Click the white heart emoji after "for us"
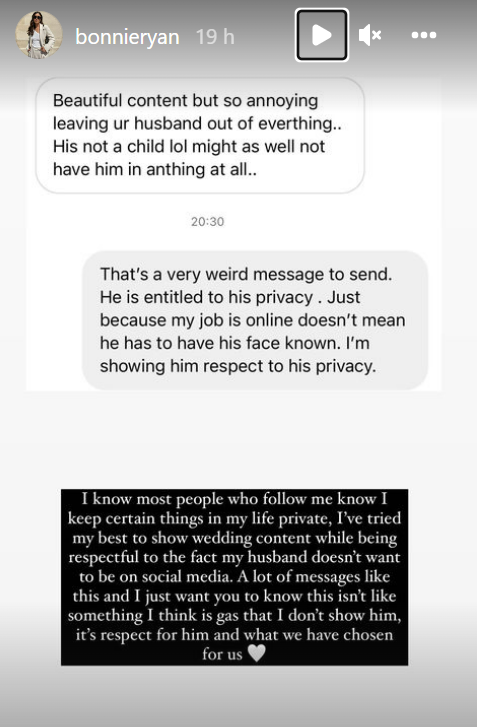The height and width of the screenshot is (727, 477). [x=256, y=654]
